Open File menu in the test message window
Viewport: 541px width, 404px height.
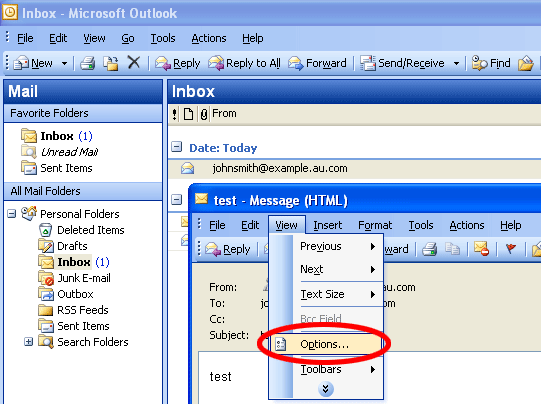[217, 225]
